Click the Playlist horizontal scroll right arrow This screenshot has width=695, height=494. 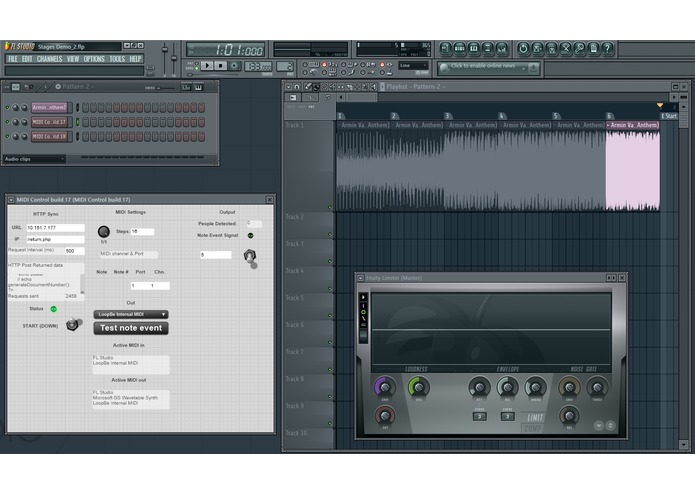pyautogui.click(x=674, y=97)
